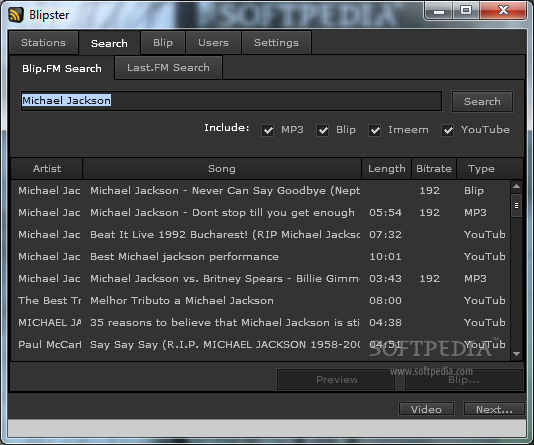Open the Blip tab
This screenshot has width=534, height=445.
coord(163,43)
